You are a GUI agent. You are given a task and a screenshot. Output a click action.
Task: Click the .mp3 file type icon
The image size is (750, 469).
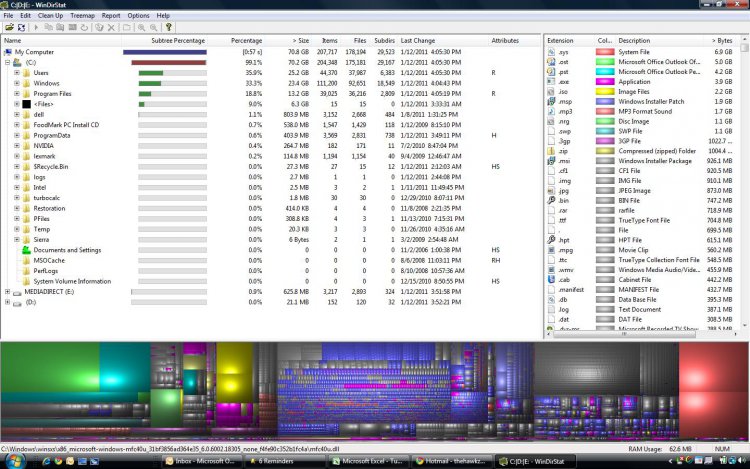551,111
